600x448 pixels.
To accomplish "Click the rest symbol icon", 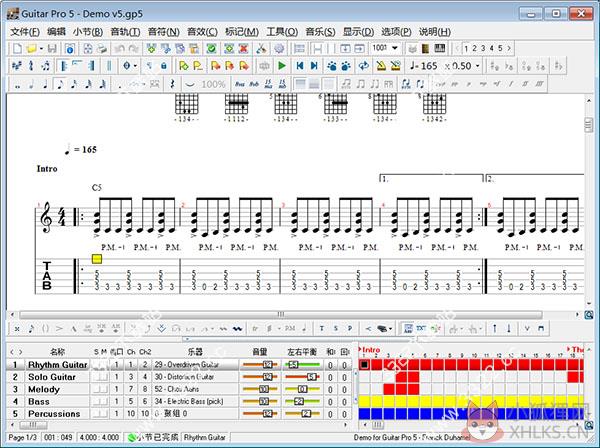I will click(172, 84).
